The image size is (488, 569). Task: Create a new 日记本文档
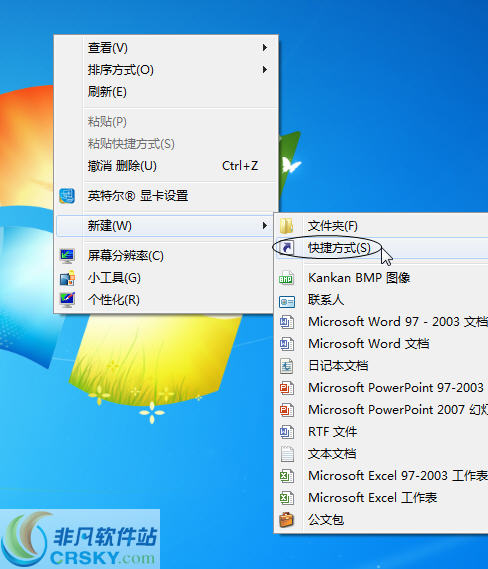coord(382,366)
